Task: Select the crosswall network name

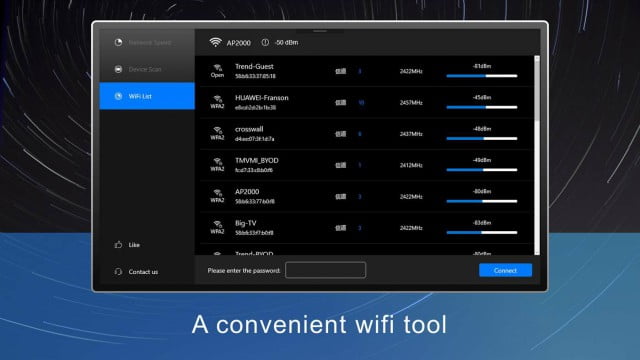Action: (x=249, y=129)
